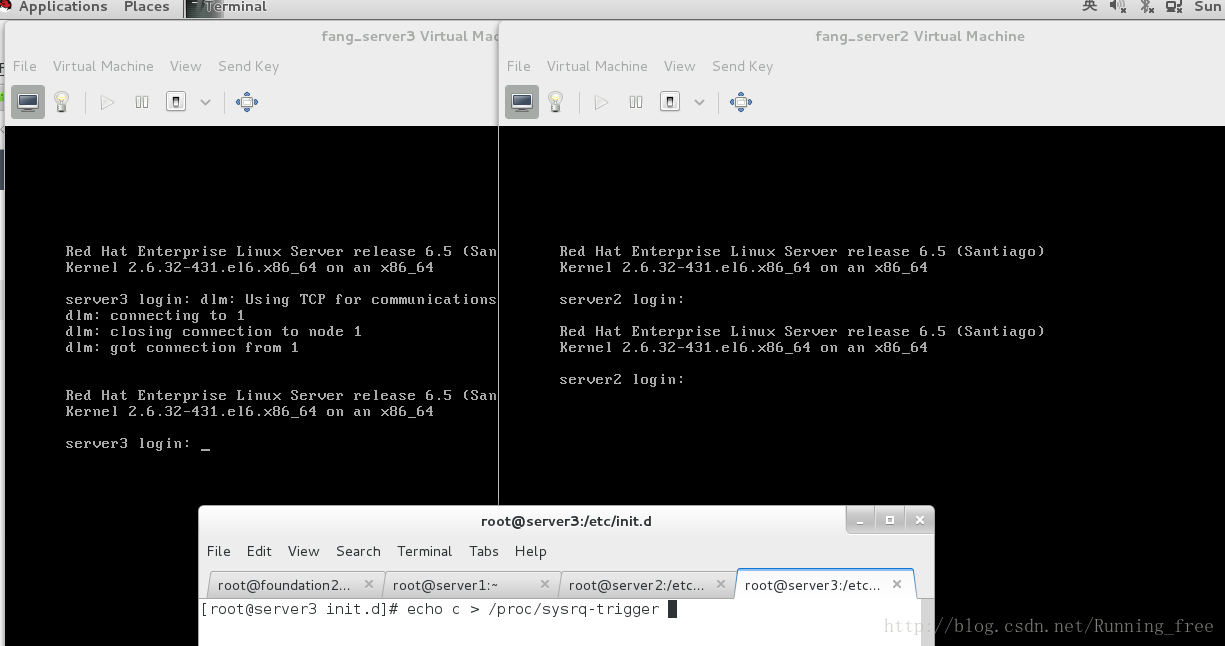Image resolution: width=1225 pixels, height=646 pixels.
Task: Open Send Key menu in fang_server2 window
Action: pyautogui.click(x=742, y=66)
